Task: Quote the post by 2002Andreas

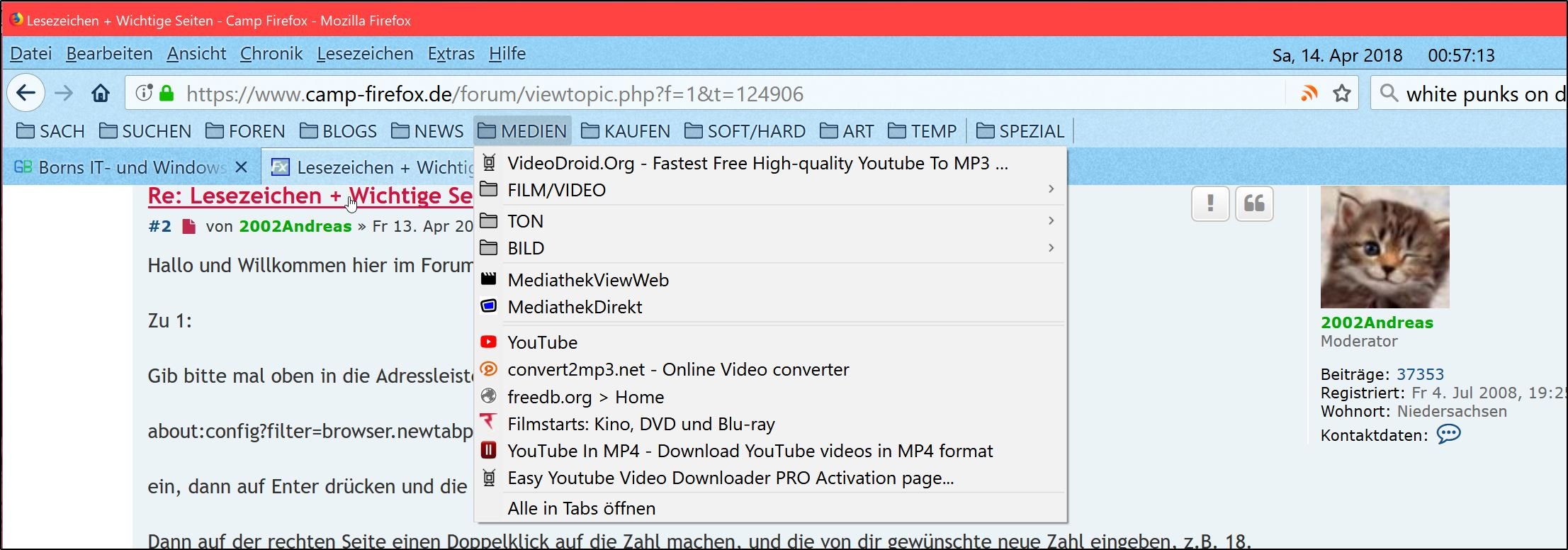Action: pos(1254,204)
